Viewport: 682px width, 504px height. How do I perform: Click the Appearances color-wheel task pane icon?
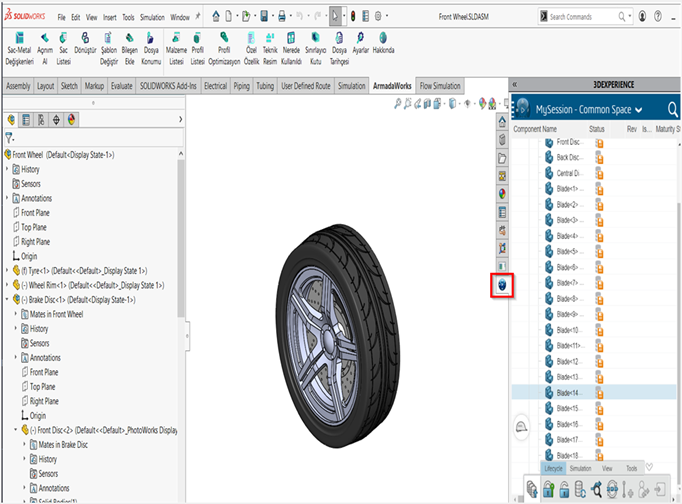click(502, 193)
